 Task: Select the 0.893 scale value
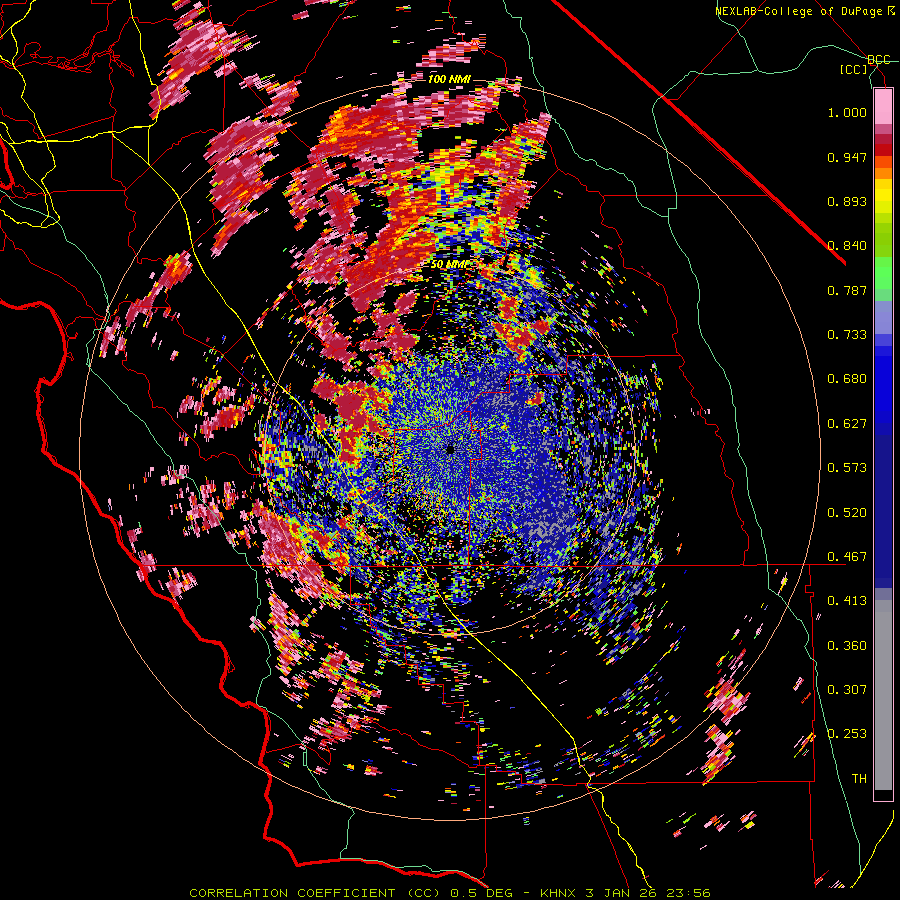pyautogui.click(x=847, y=201)
